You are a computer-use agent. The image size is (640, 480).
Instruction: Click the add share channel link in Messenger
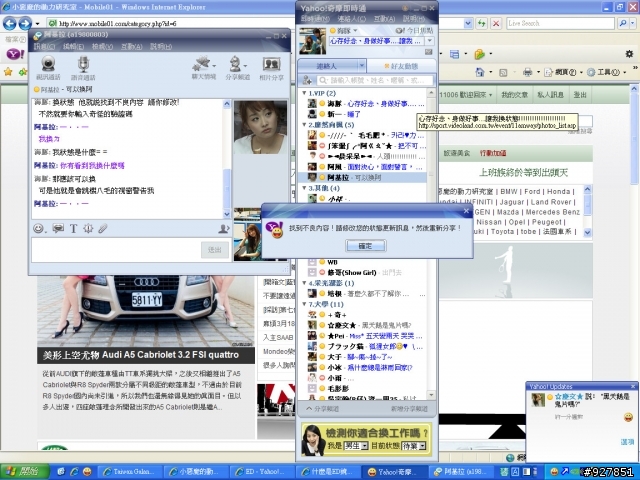coord(409,409)
